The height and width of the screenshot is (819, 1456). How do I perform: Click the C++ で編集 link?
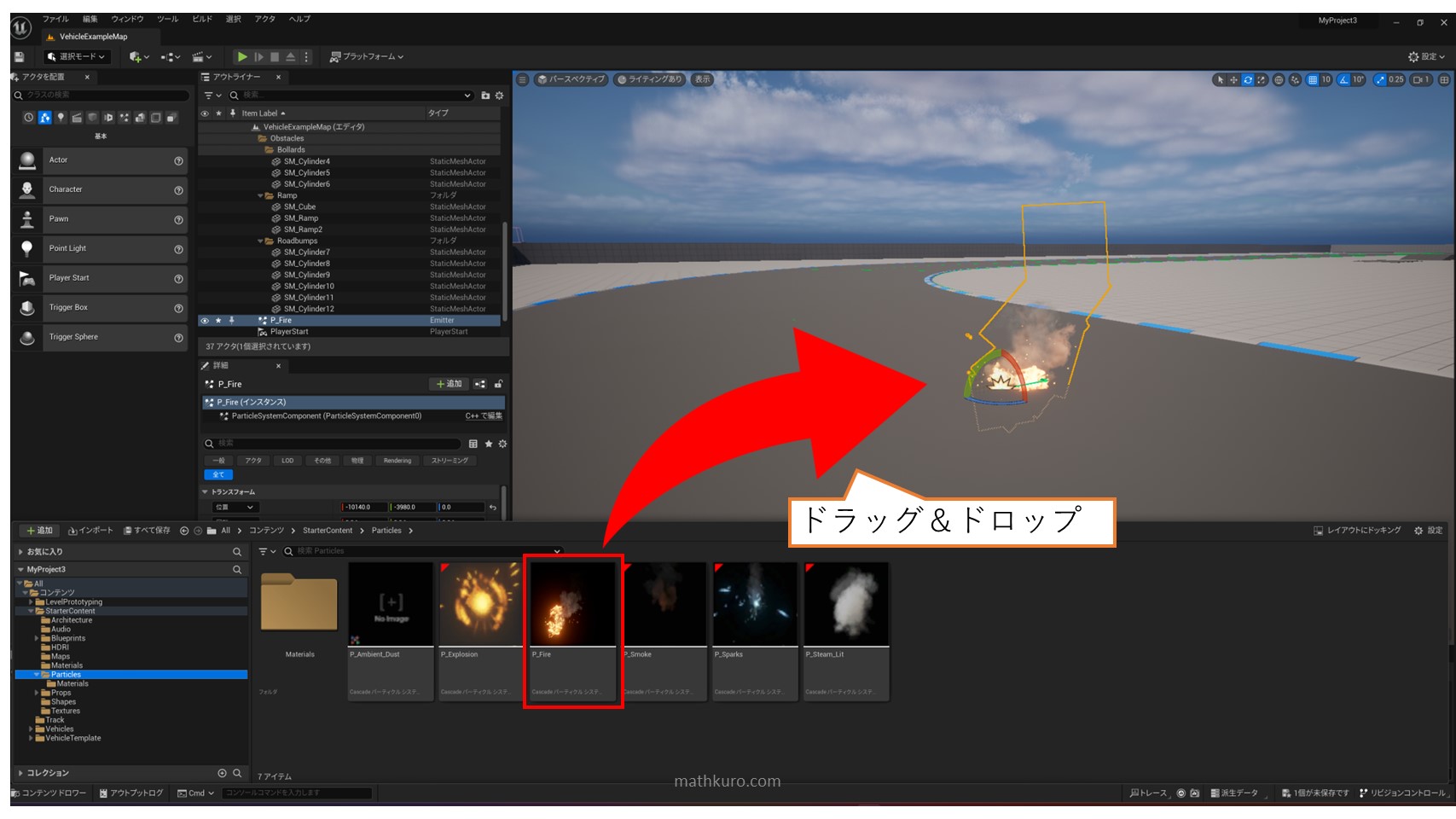pyautogui.click(x=484, y=416)
